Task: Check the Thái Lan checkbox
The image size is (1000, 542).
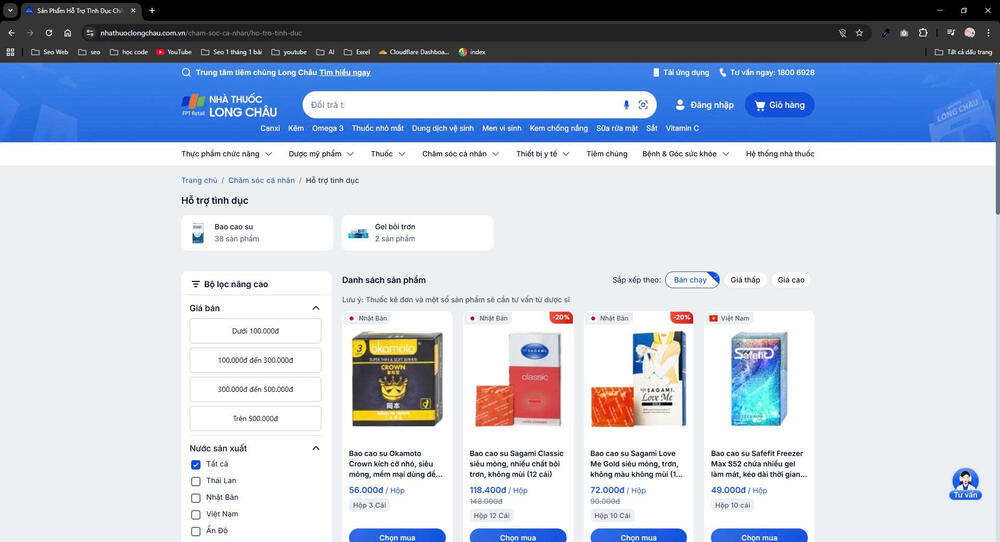Action: 196,481
